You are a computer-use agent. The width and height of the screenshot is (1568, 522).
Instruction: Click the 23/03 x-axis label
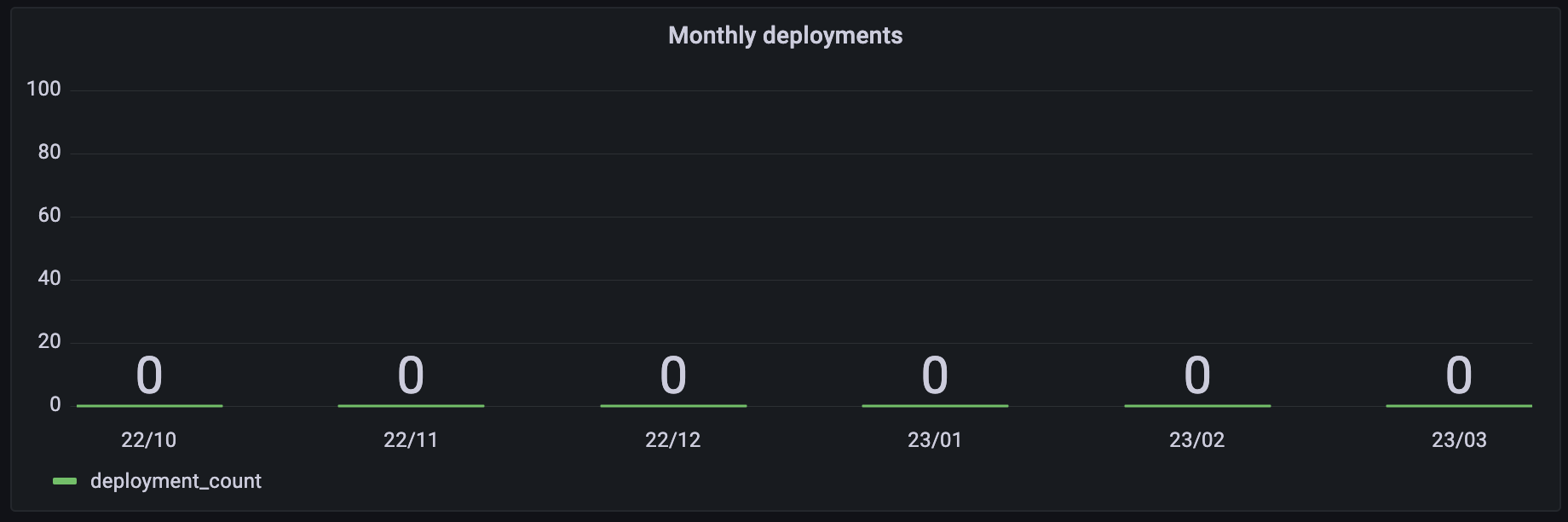click(1459, 440)
